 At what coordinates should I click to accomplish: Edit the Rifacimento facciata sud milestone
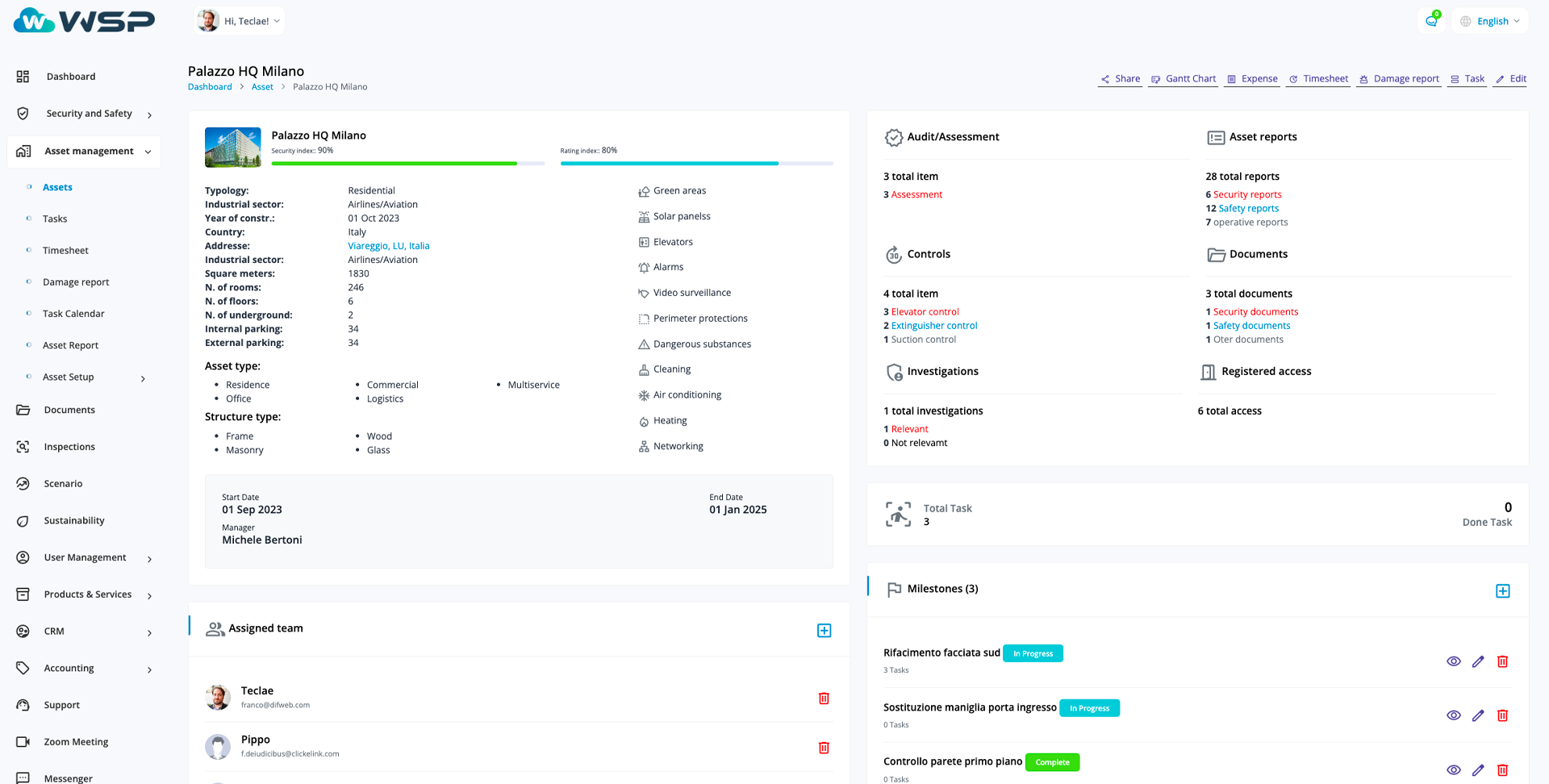point(1478,661)
